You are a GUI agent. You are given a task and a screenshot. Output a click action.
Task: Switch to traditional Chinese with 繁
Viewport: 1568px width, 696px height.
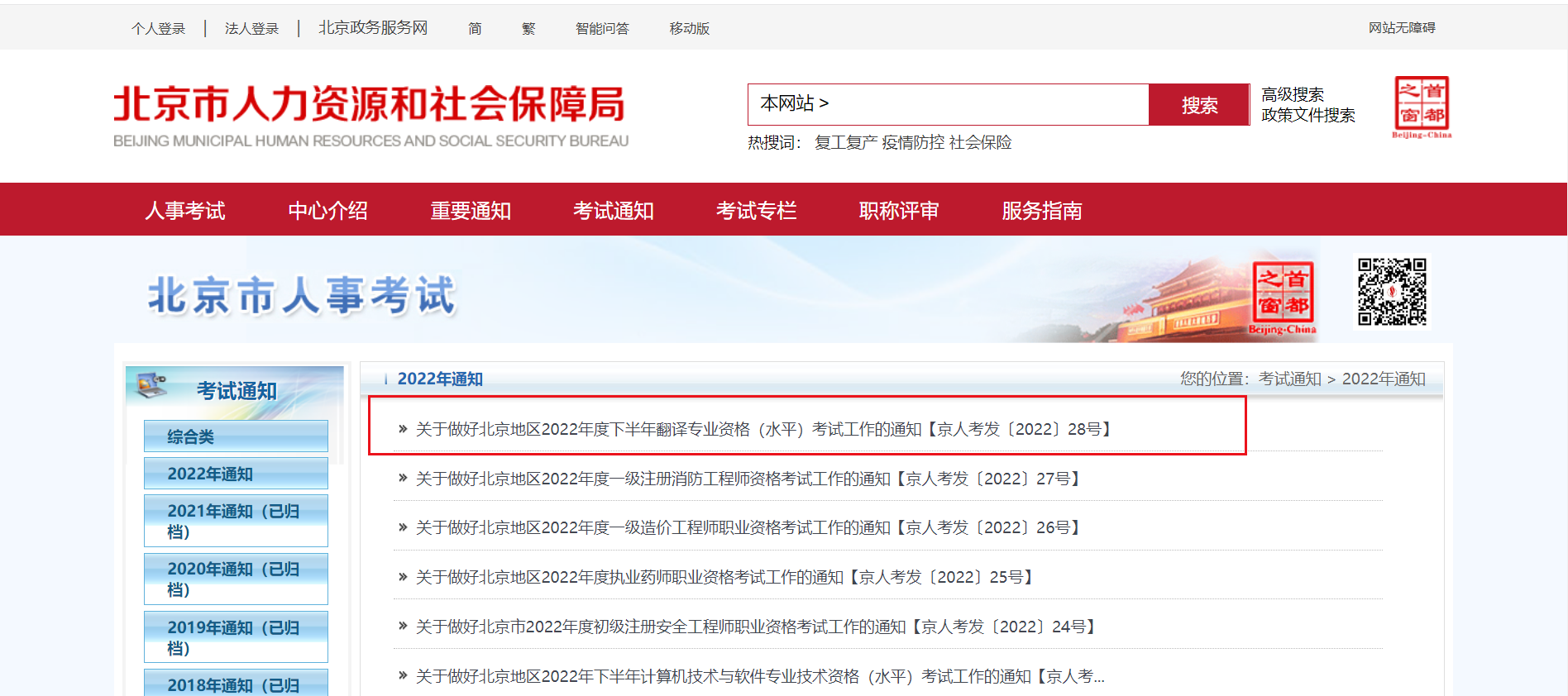528,29
